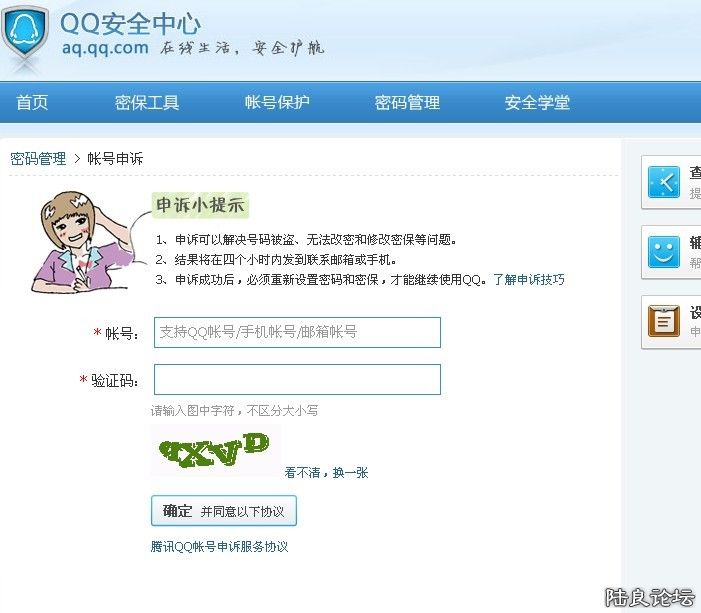Click the aq.qq.com site address text
701x613 pixels.
tap(106, 47)
